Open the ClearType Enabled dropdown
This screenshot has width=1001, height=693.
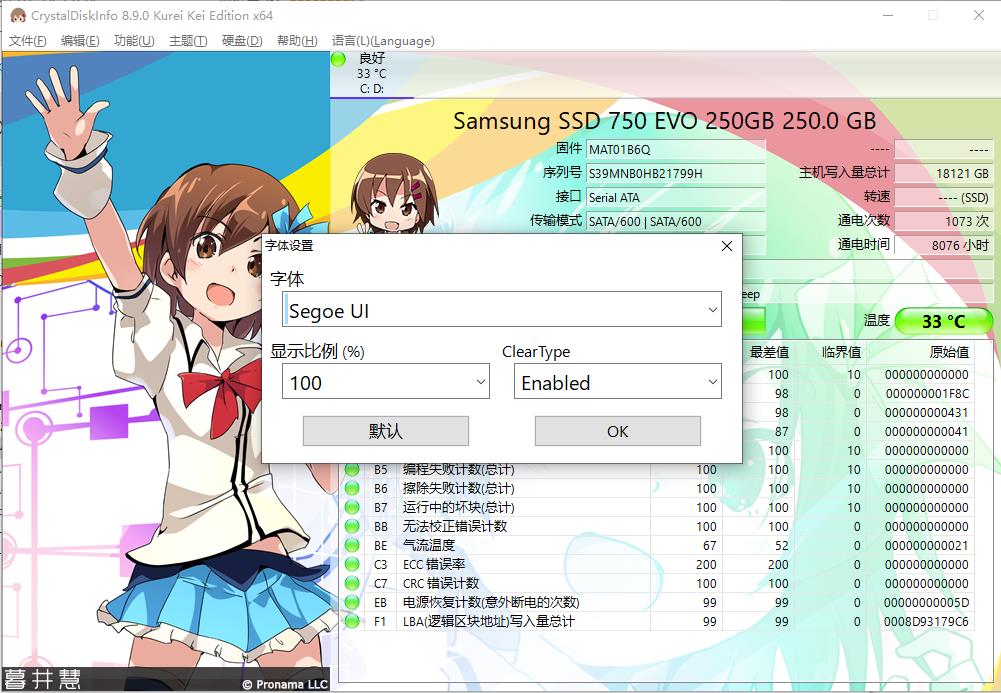[618, 382]
